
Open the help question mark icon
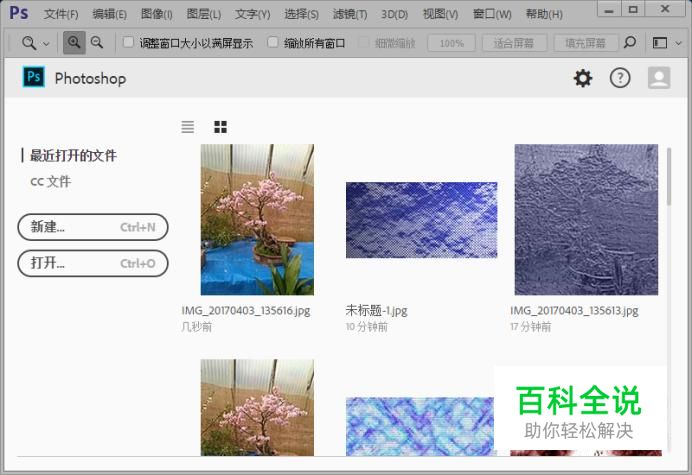(620, 78)
